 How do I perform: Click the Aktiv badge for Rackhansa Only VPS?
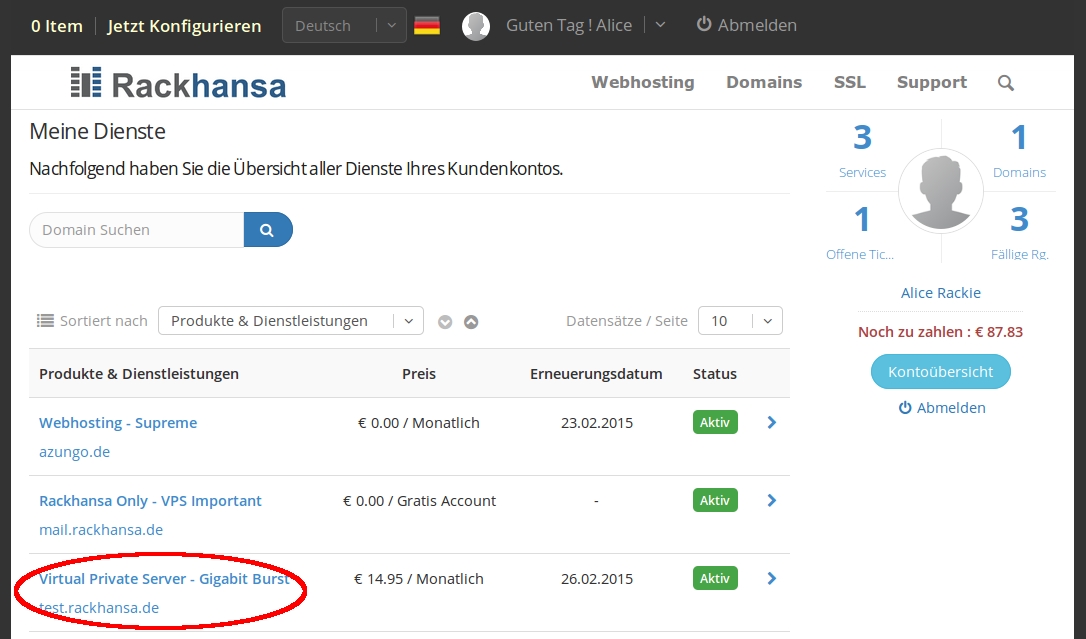715,501
